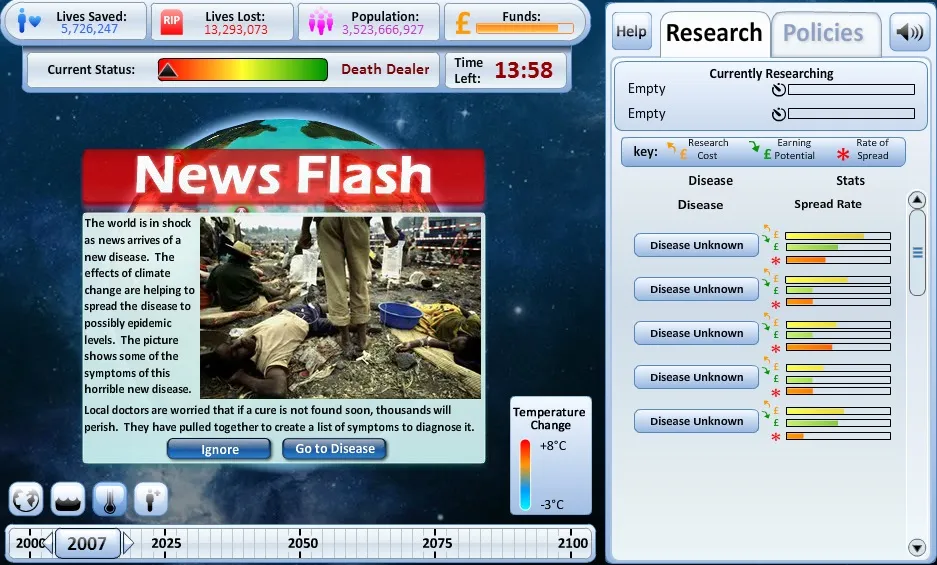This screenshot has width=937, height=565.
Task: Select the fifth Disease Unknown button
Action: 696,421
